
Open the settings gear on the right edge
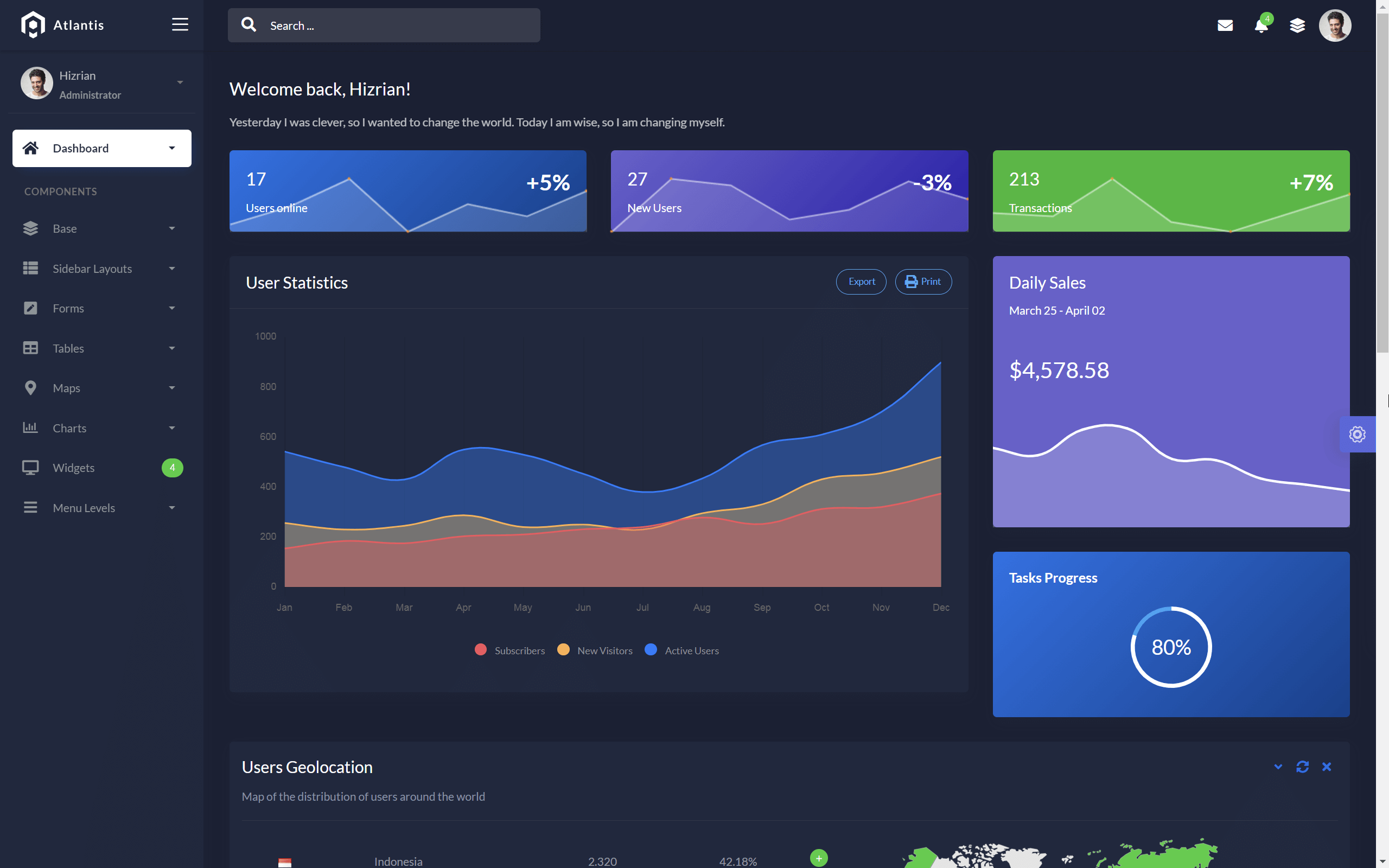click(1357, 435)
